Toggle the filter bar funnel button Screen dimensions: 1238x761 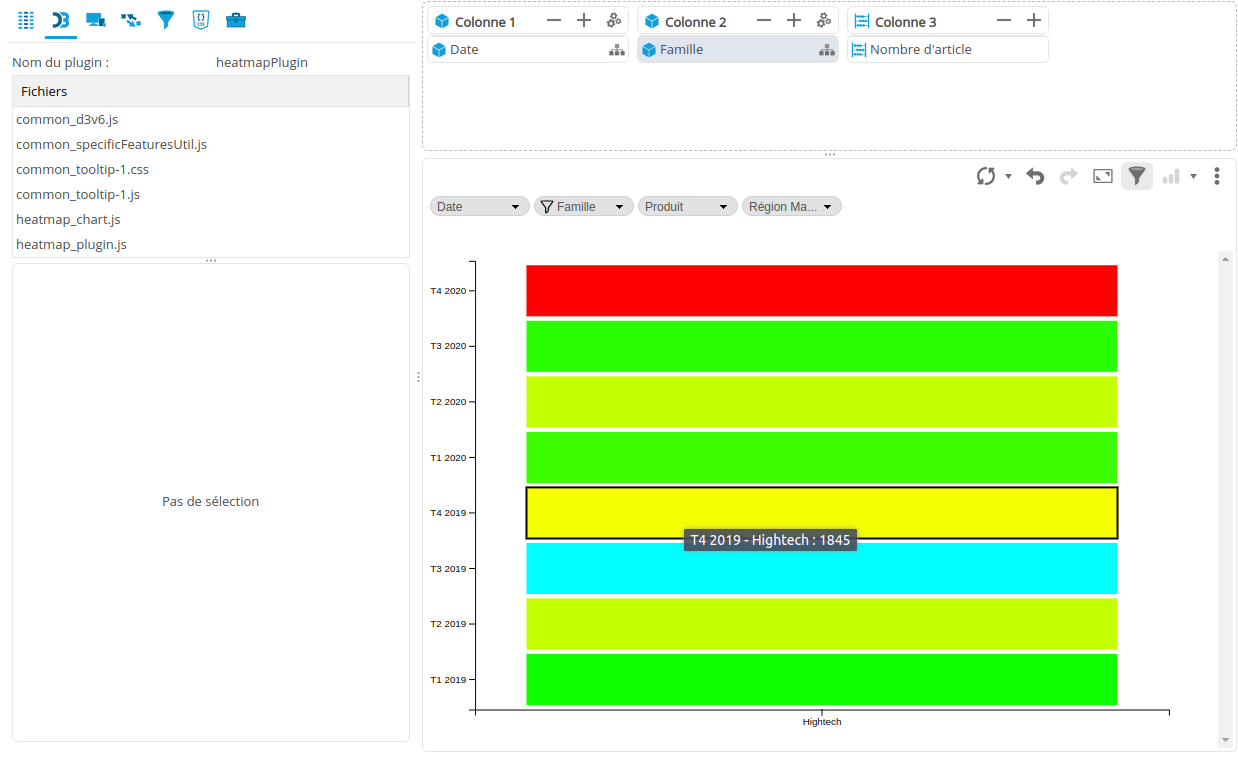point(1137,176)
